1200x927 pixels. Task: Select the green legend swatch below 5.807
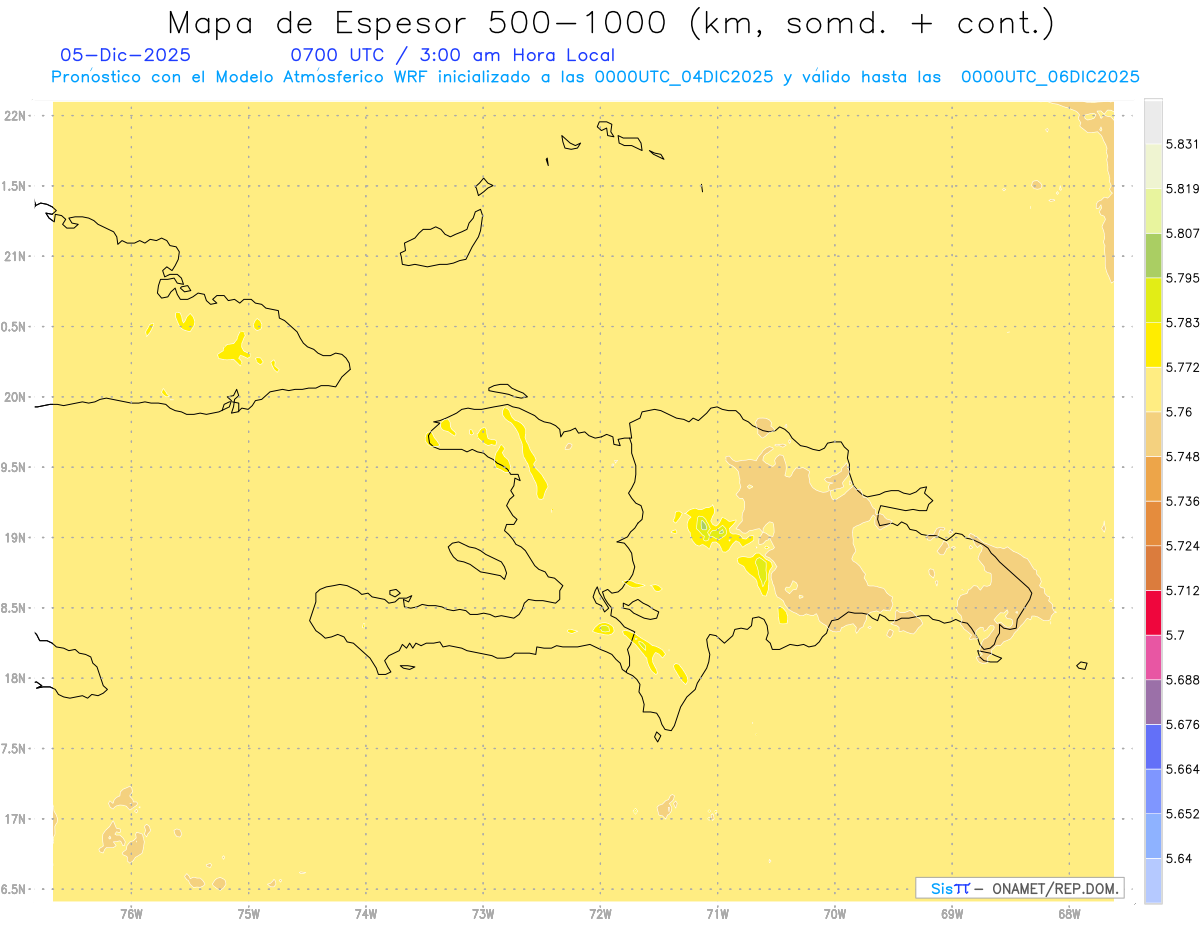pyautogui.click(x=1153, y=255)
